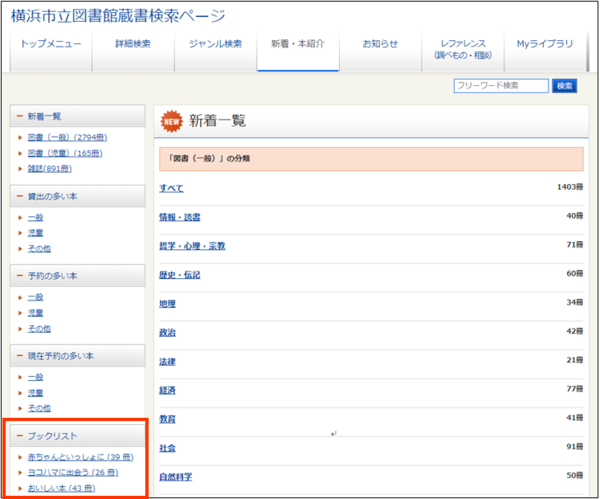Open the 自然科学 category link
Screen dimensions: 600x499
click(x=176, y=477)
